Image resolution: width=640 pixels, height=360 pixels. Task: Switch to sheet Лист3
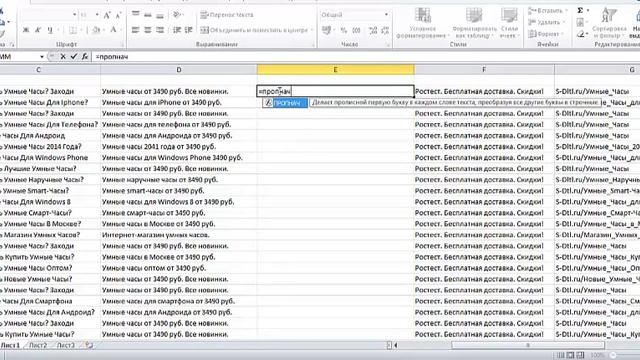pos(65,345)
